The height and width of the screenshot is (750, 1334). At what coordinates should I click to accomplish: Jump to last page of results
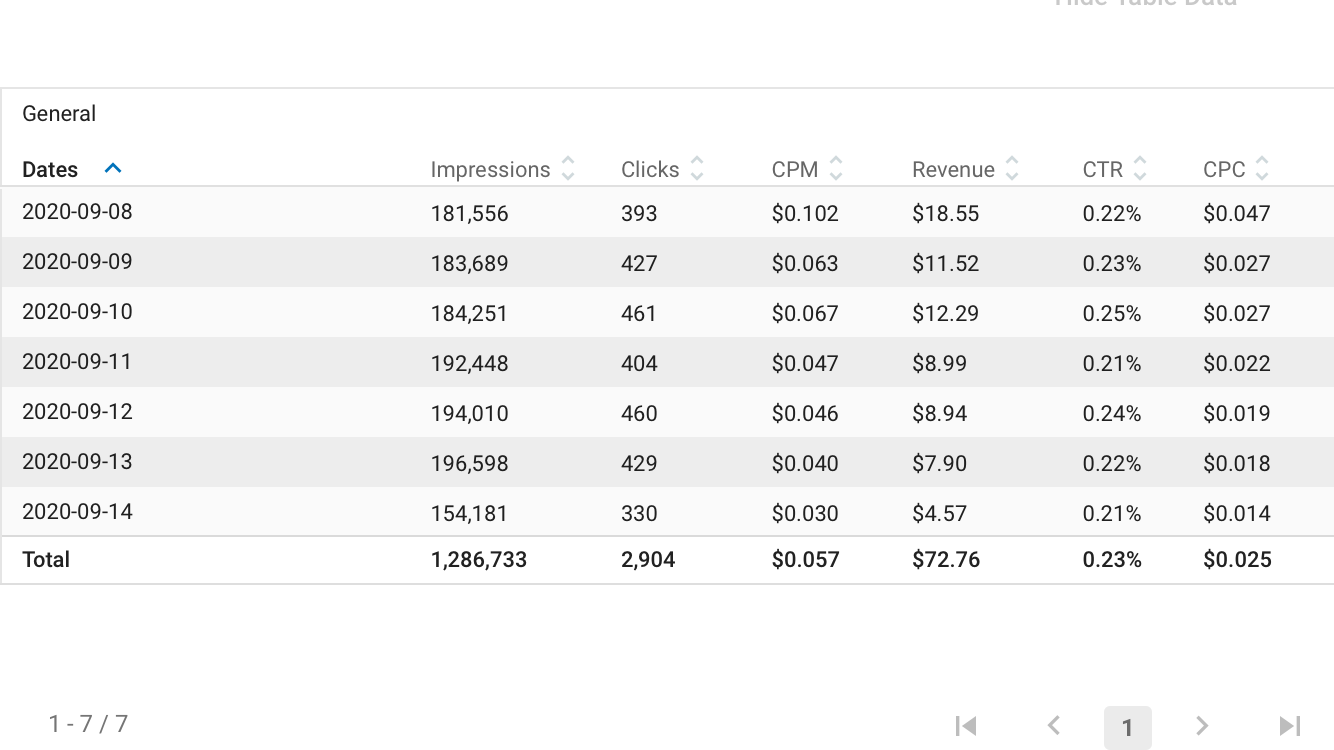coord(1290,726)
